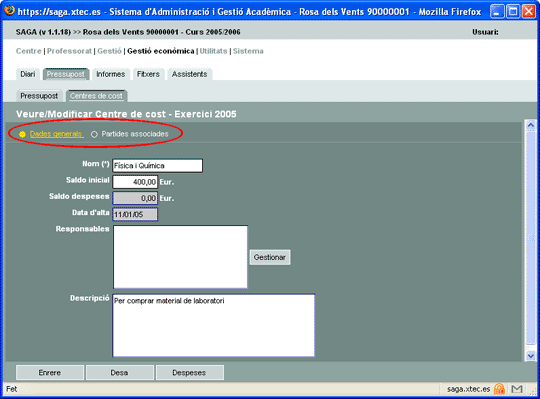
Task: Open the Centres de cost sub-tab
Action: pyautogui.click(x=96, y=96)
